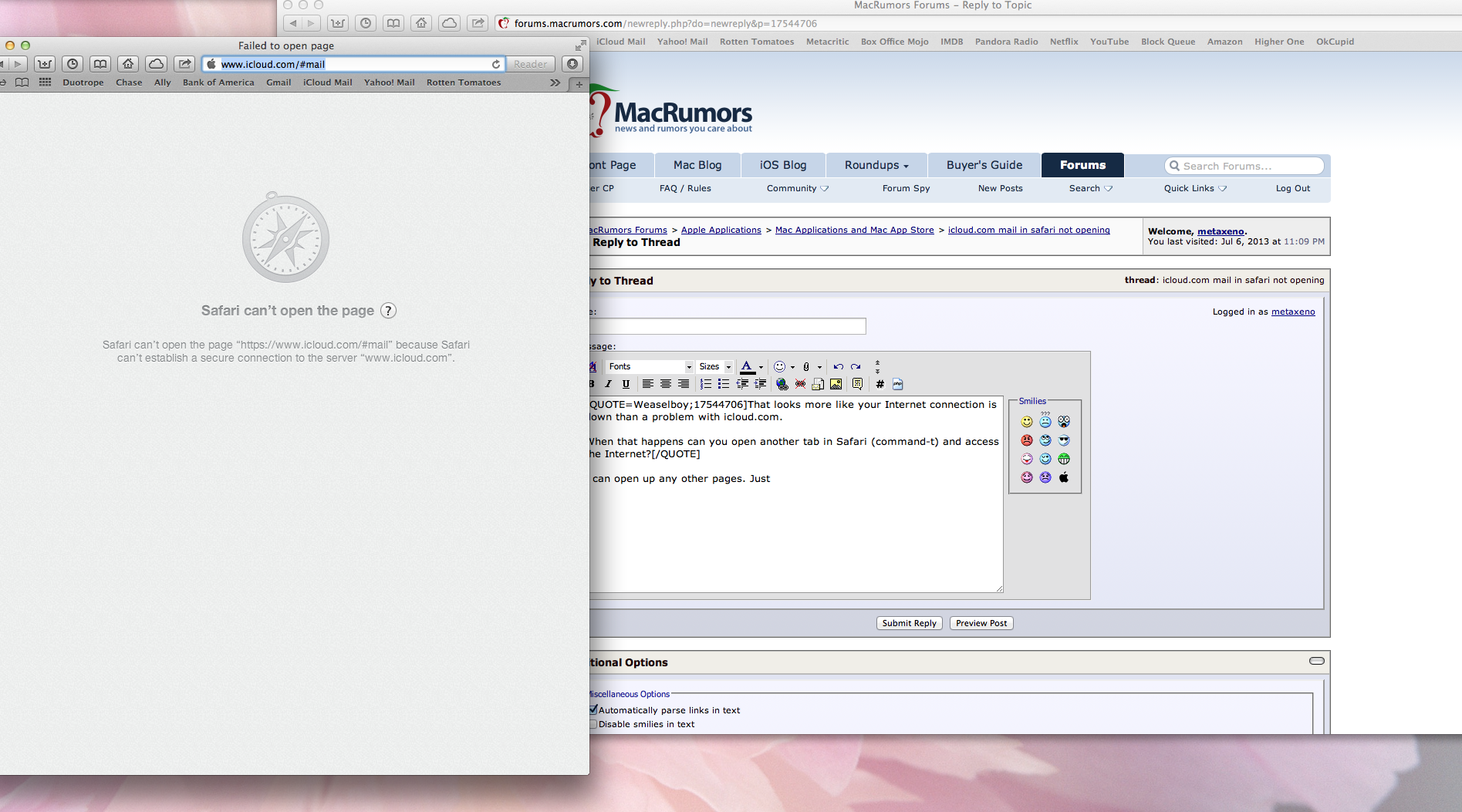Apply italic formatting in reply editor
The width and height of the screenshot is (1462, 812).
609,384
